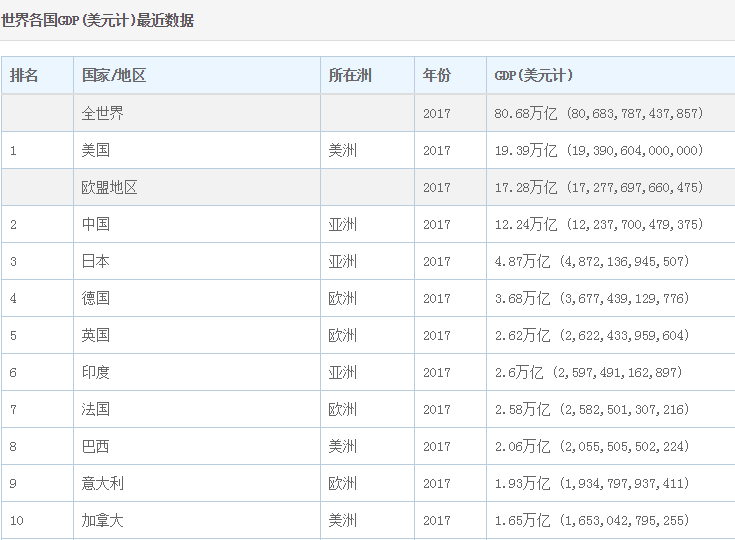Click rank number 9 in the 意大利 row

click(13, 484)
